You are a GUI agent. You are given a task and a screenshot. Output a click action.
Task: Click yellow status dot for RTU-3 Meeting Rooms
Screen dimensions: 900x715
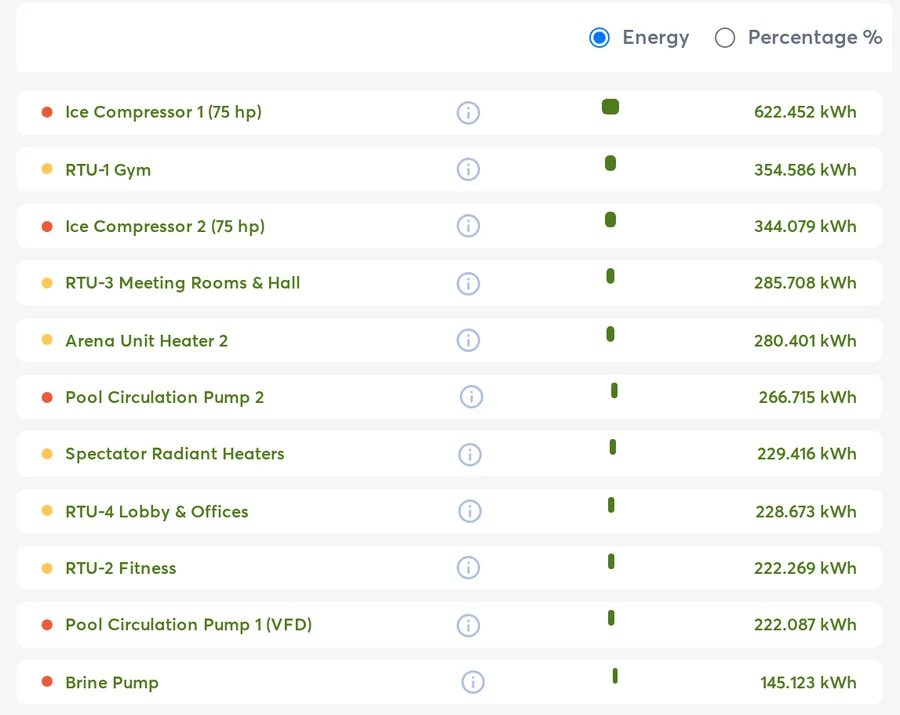pos(47,283)
